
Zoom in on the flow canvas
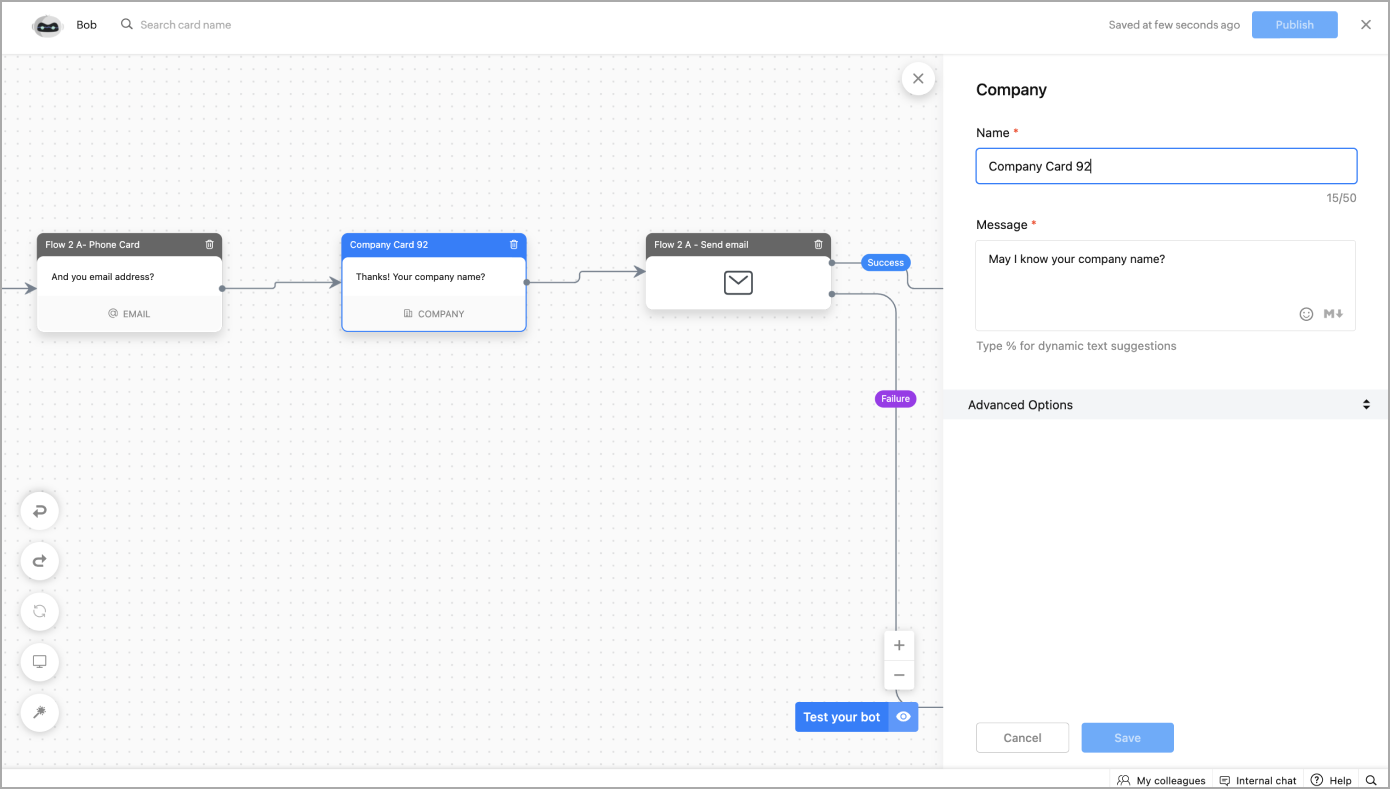tap(899, 645)
